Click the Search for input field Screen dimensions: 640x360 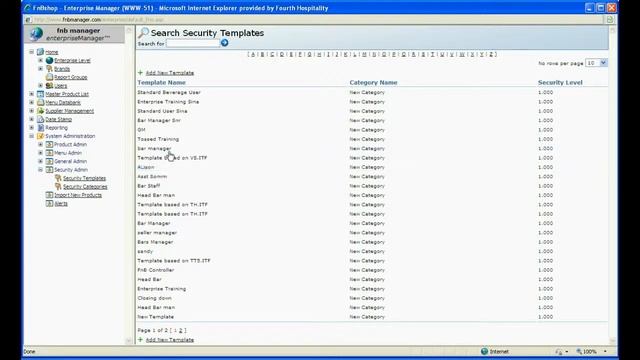pyautogui.click(x=193, y=43)
